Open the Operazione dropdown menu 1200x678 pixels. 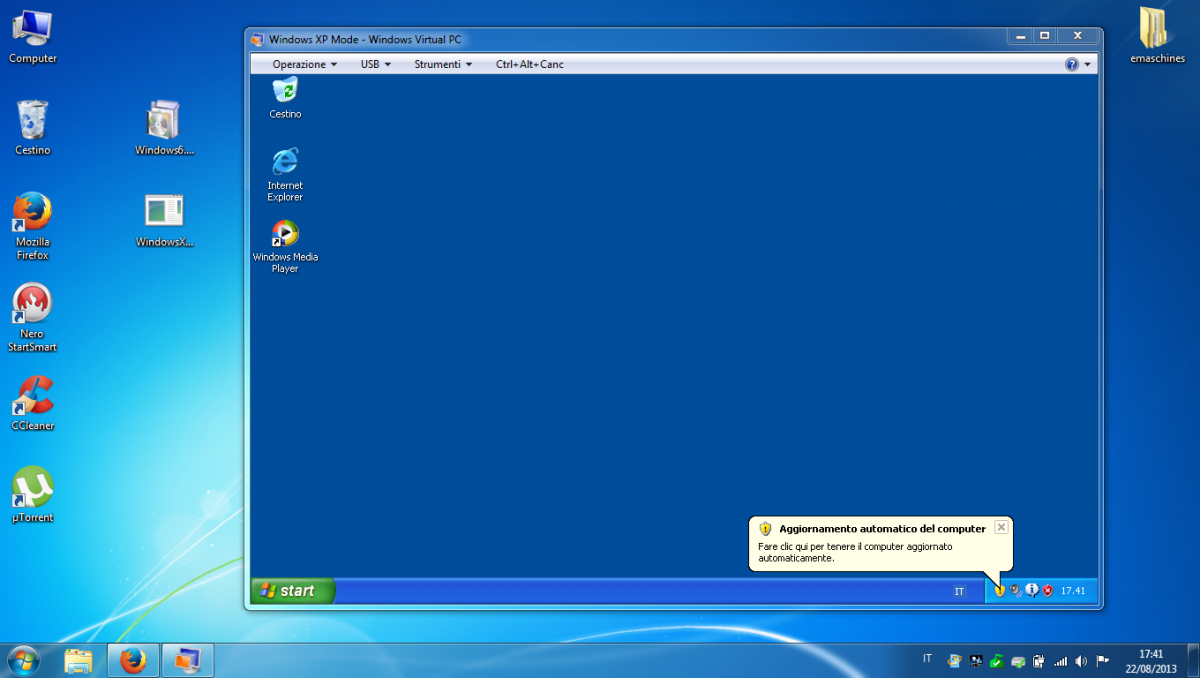[305, 64]
